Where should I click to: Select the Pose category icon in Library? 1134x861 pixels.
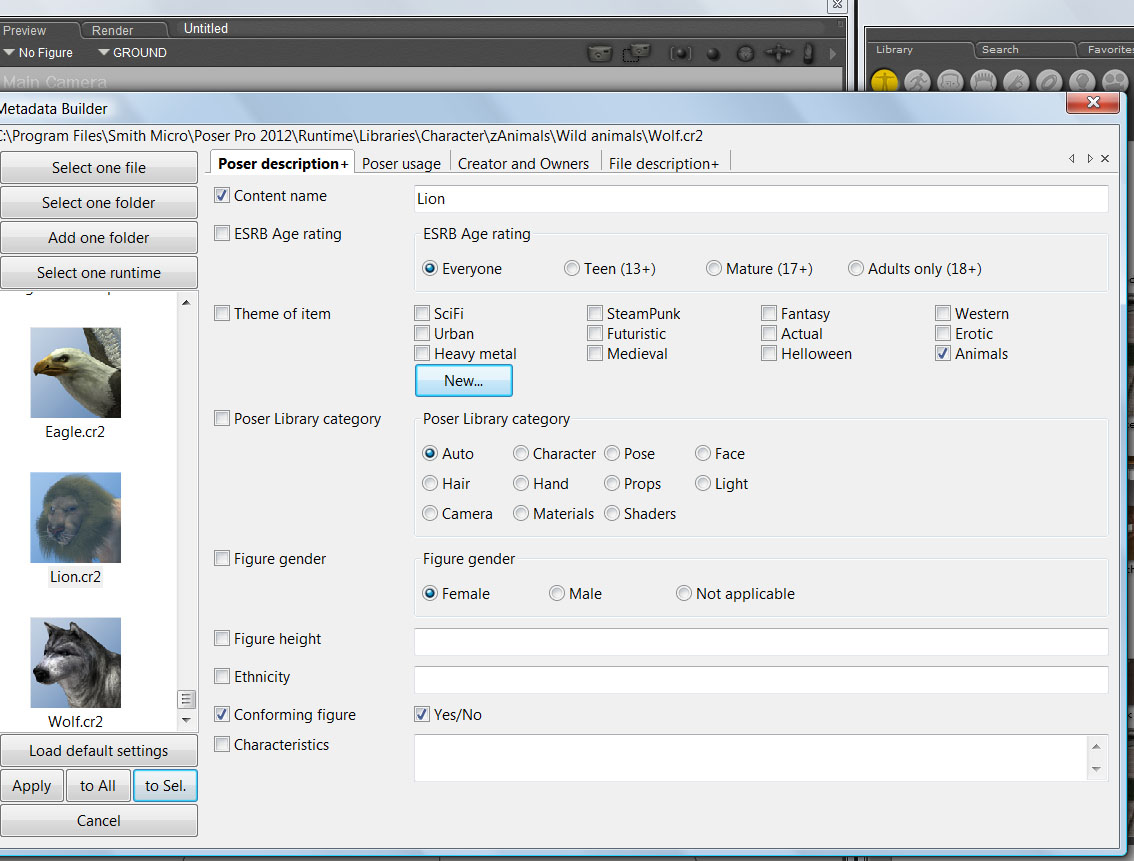(918, 82)
